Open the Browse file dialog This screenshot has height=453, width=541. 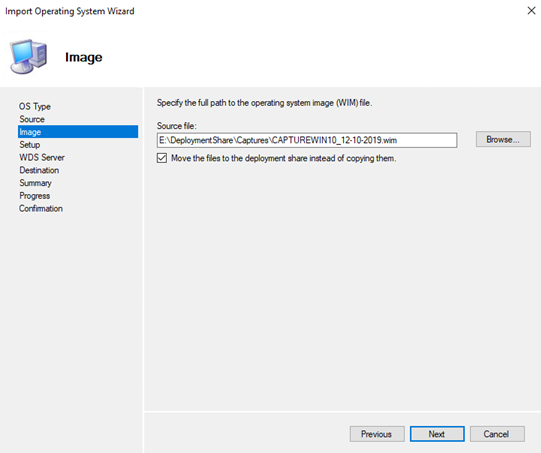[503, 139]
